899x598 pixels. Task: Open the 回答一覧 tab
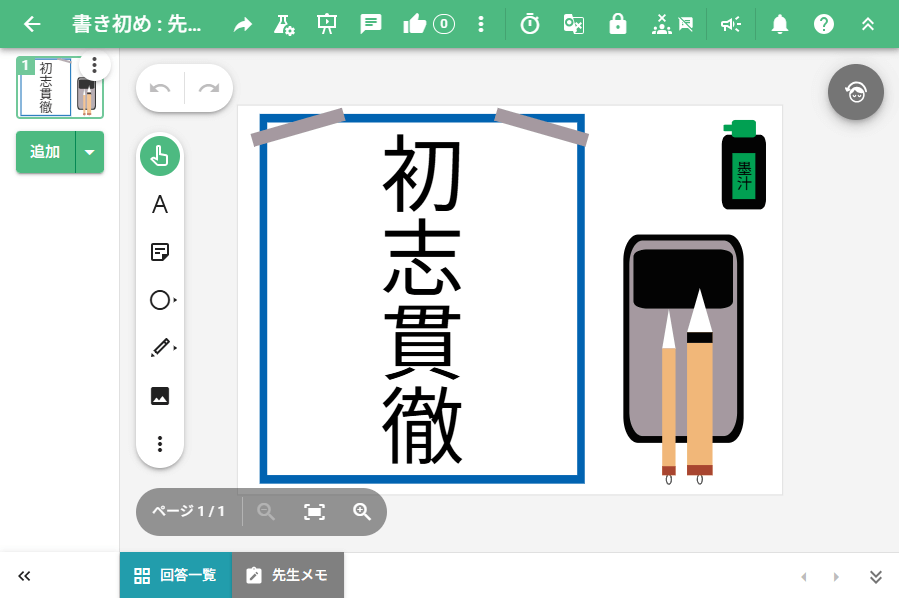(x=176, y=575)
